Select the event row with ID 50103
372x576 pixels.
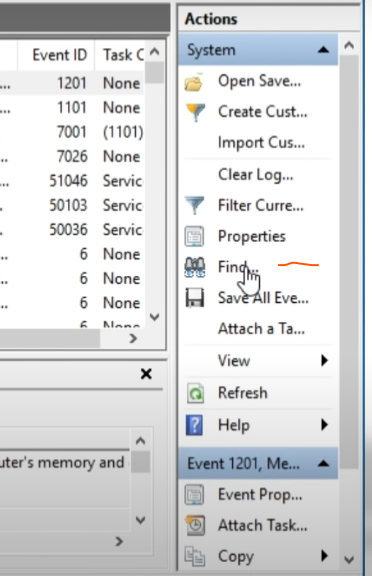click(x=72, y=205)
